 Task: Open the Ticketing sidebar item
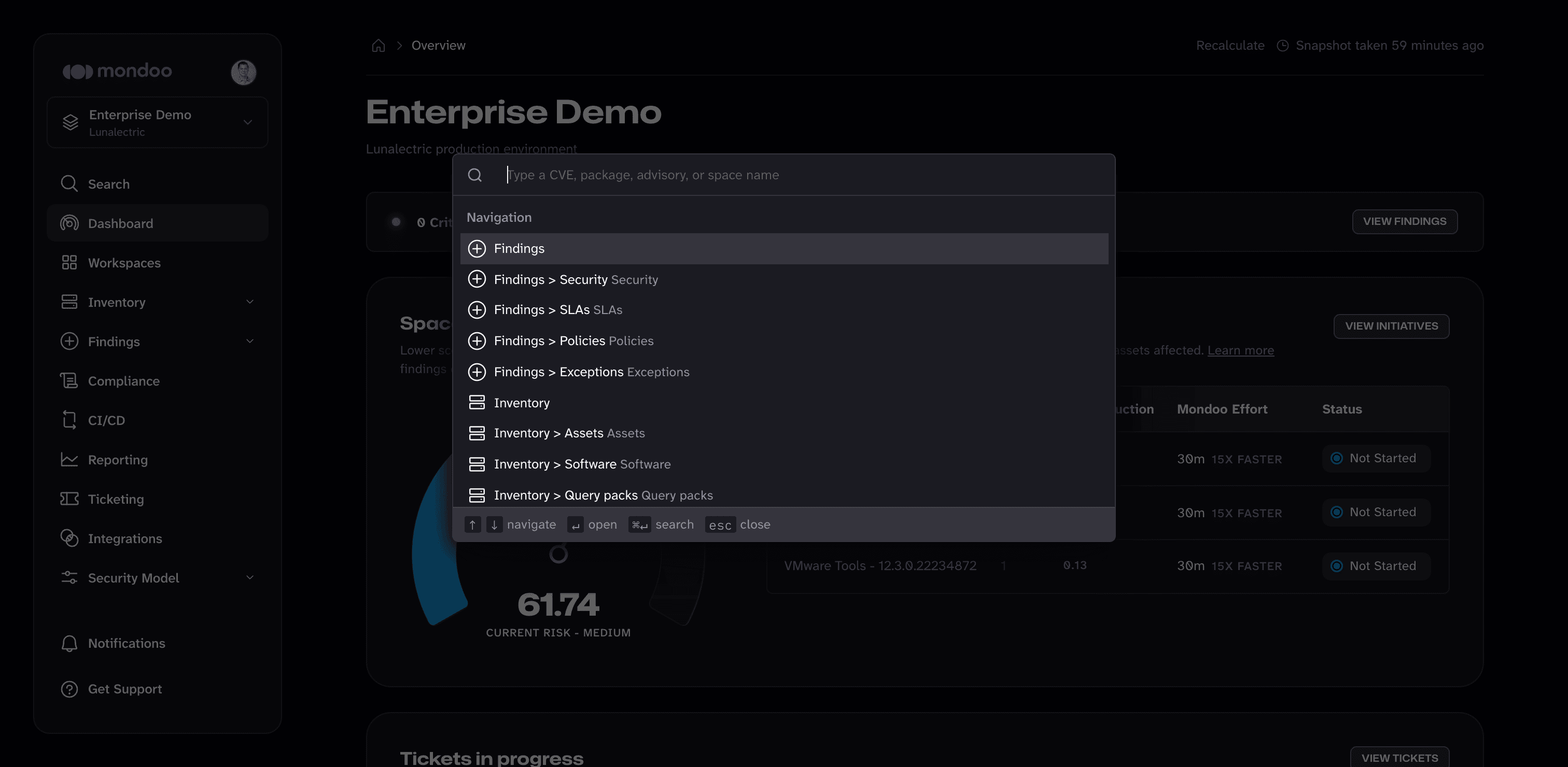point(158,499)
